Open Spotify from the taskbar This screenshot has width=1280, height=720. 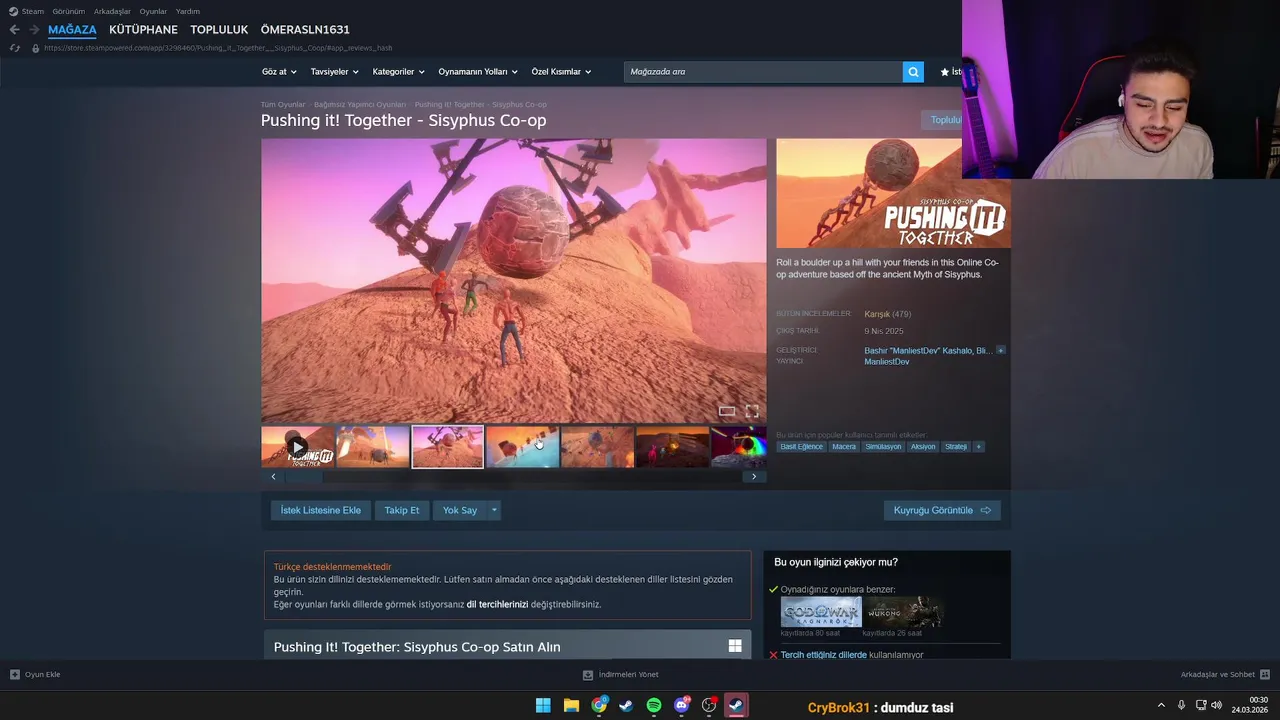pos(654,706)
